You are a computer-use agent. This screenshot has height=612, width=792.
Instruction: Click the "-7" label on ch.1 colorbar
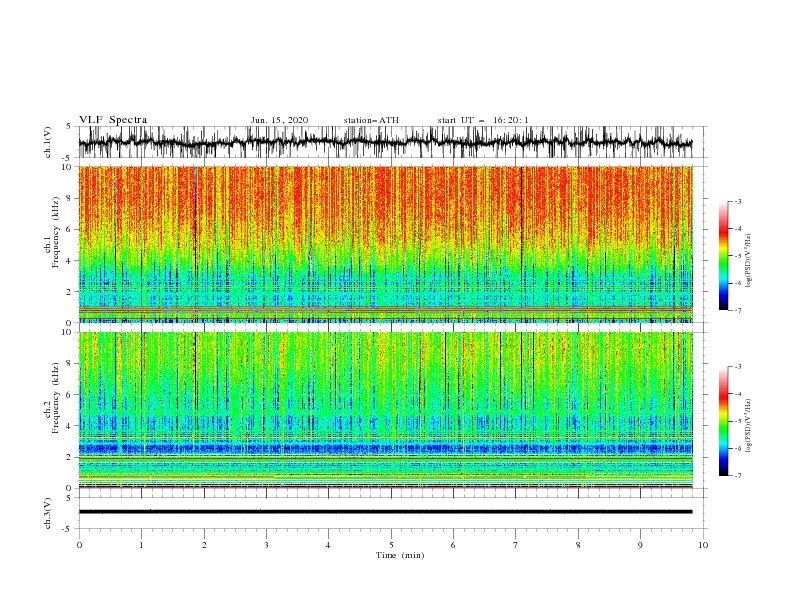click(738, 310)
